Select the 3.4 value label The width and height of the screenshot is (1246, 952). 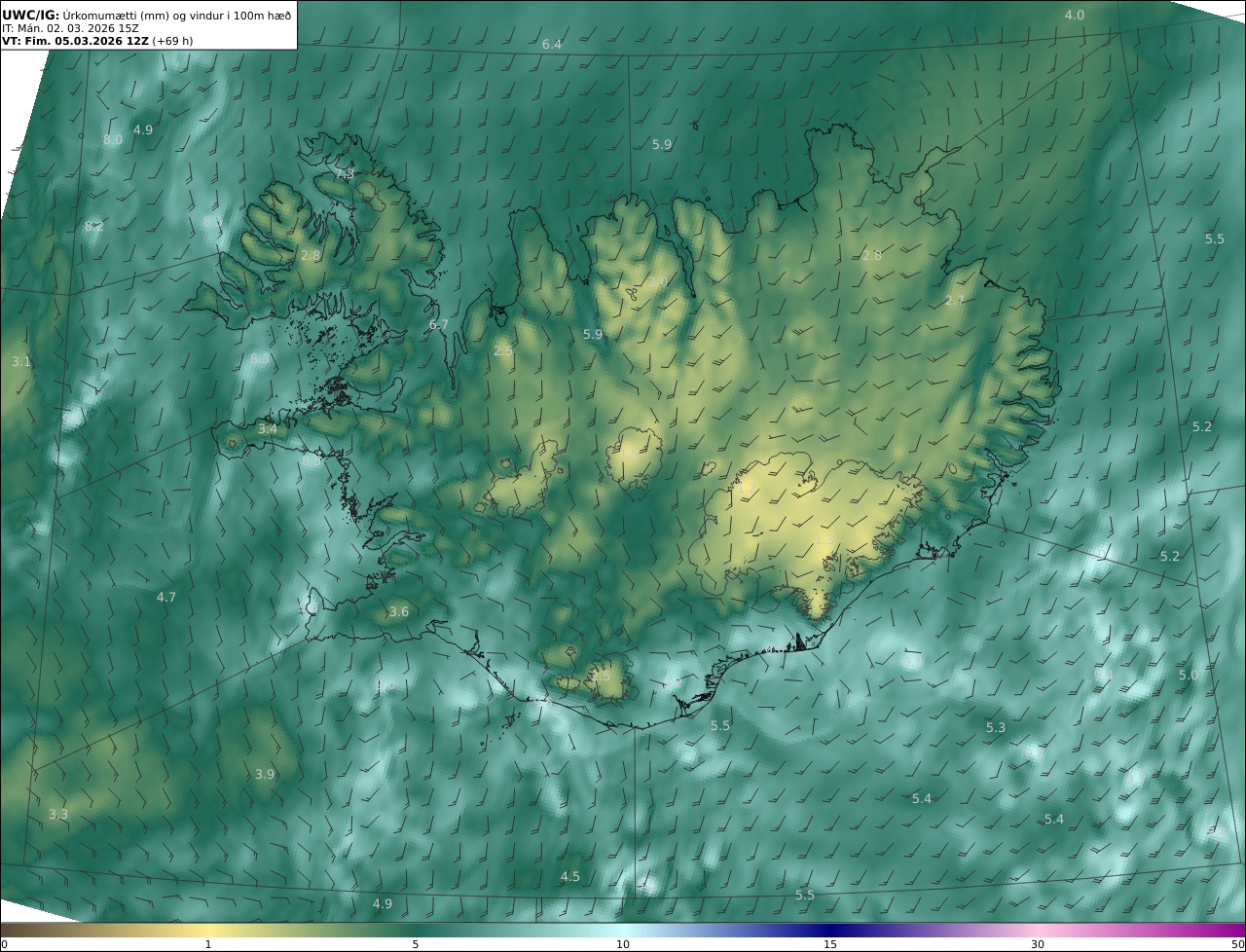coord(268,429)
